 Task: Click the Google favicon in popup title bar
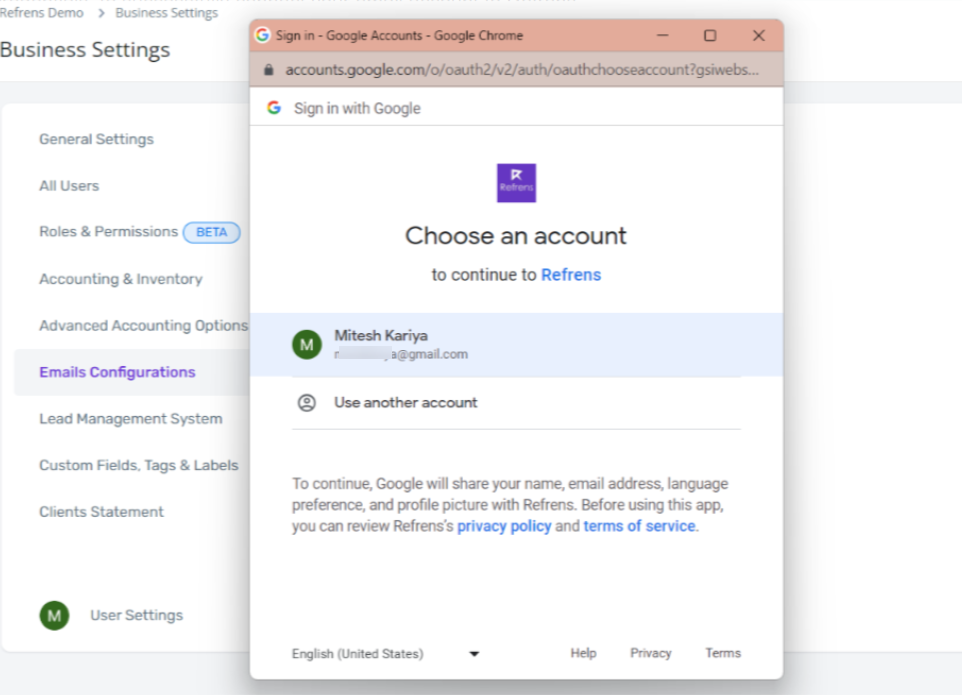coord(263,35)
